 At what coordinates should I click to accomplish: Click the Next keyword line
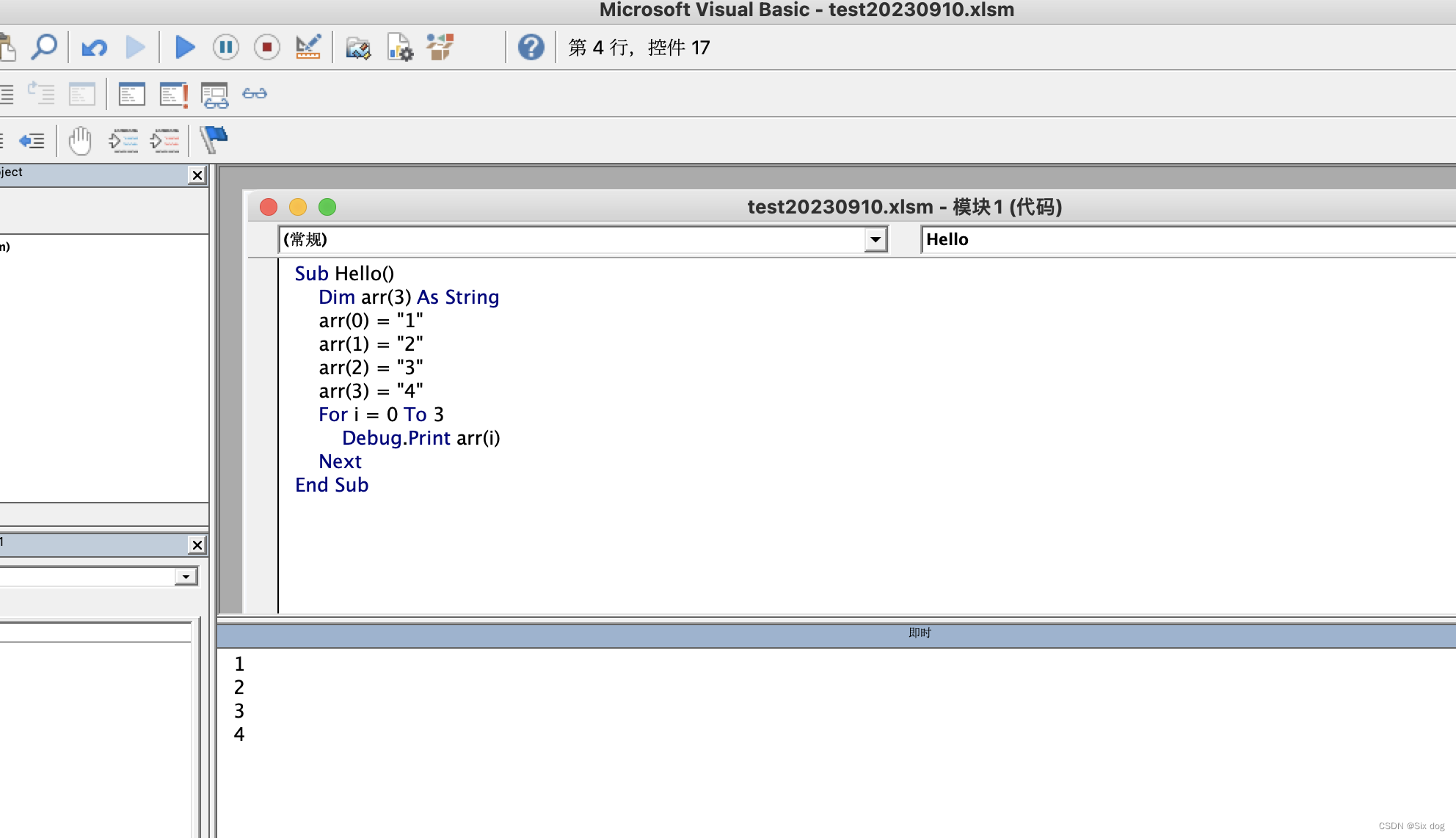click(x=340, y=462)
